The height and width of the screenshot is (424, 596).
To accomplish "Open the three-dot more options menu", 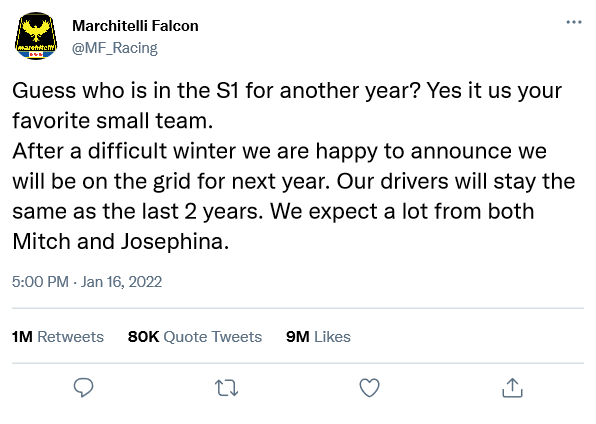I will point(574,22).
